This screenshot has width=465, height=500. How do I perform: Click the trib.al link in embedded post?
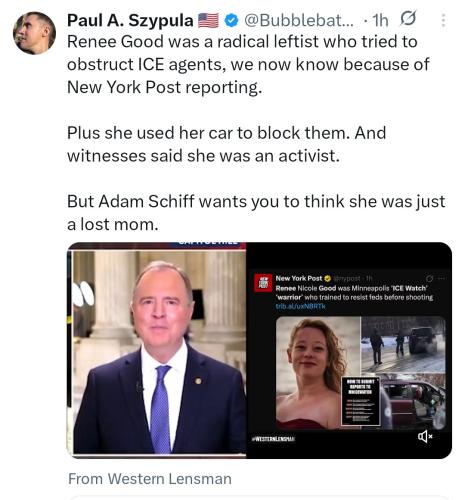(x=300, y=306)
